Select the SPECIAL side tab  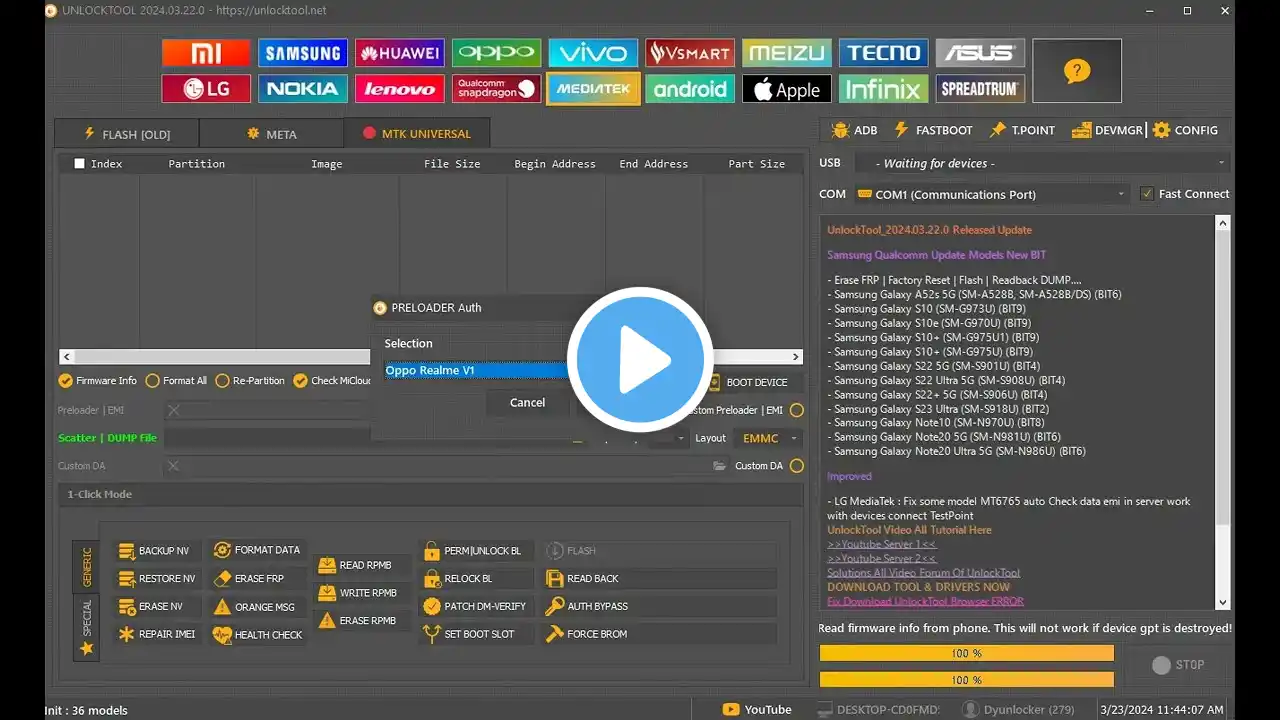(x=87, y=628)
